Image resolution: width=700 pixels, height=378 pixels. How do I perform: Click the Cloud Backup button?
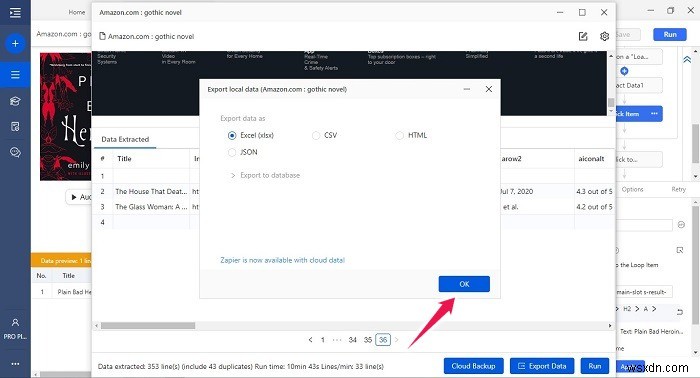point(473,366)
